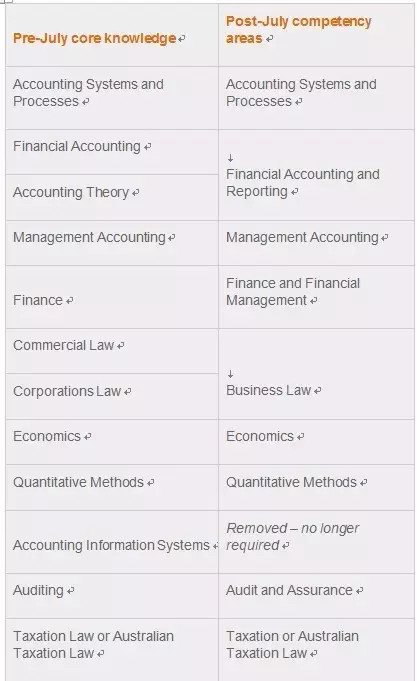Click the 'Finance and Financial Management' text
This screenshot has width=417, height=681.
293,291
